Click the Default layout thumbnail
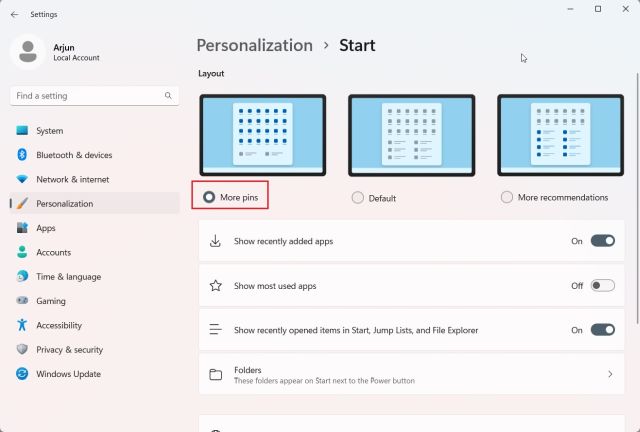640x432 pixels. click(411, 135)
